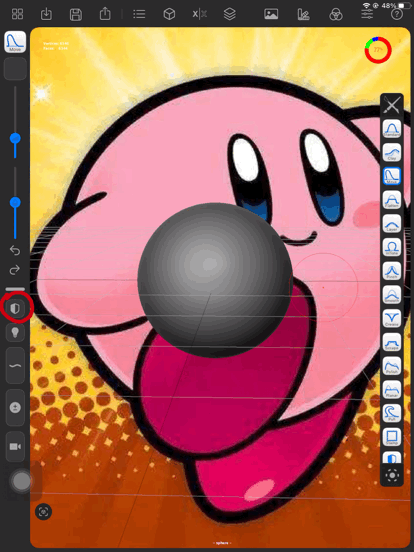
Task: Select the square Stamp brush
Action: point(392,437)
